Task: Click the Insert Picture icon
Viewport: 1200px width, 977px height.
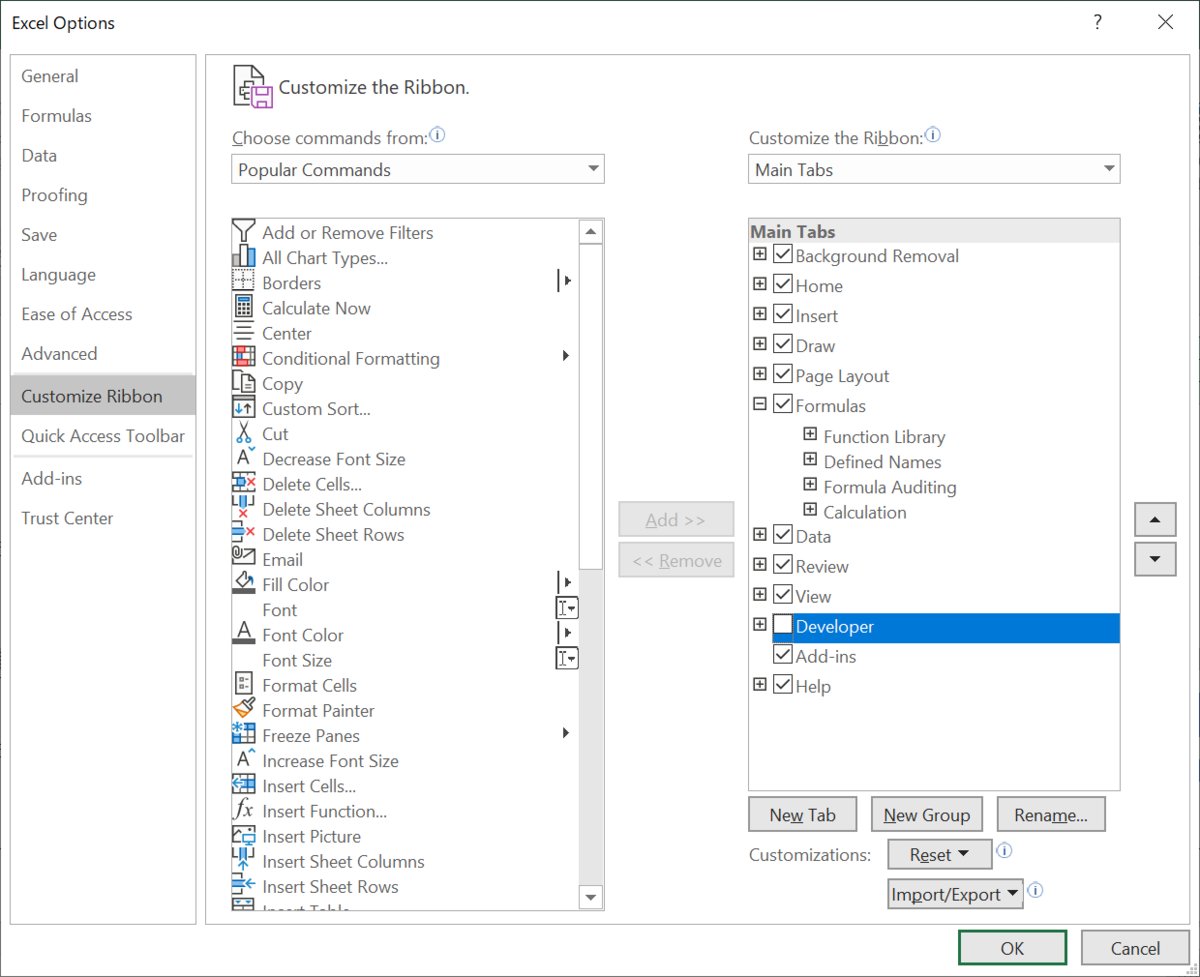Action: [244, 836]
